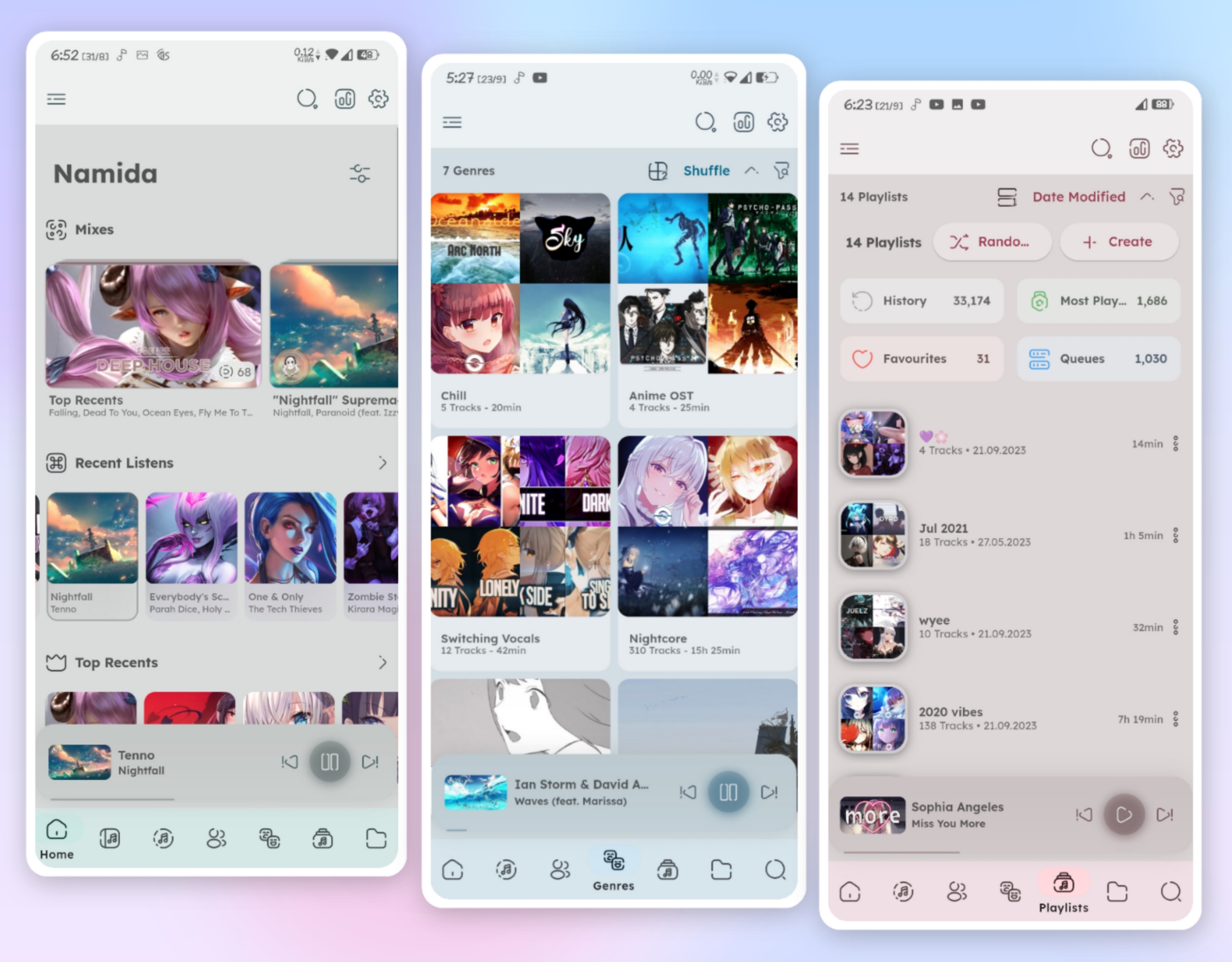Click the filter icon on the 14 Playlists header
Image resolution: width=1232 pixels, height=962 pixels.
coord(1177,197)
